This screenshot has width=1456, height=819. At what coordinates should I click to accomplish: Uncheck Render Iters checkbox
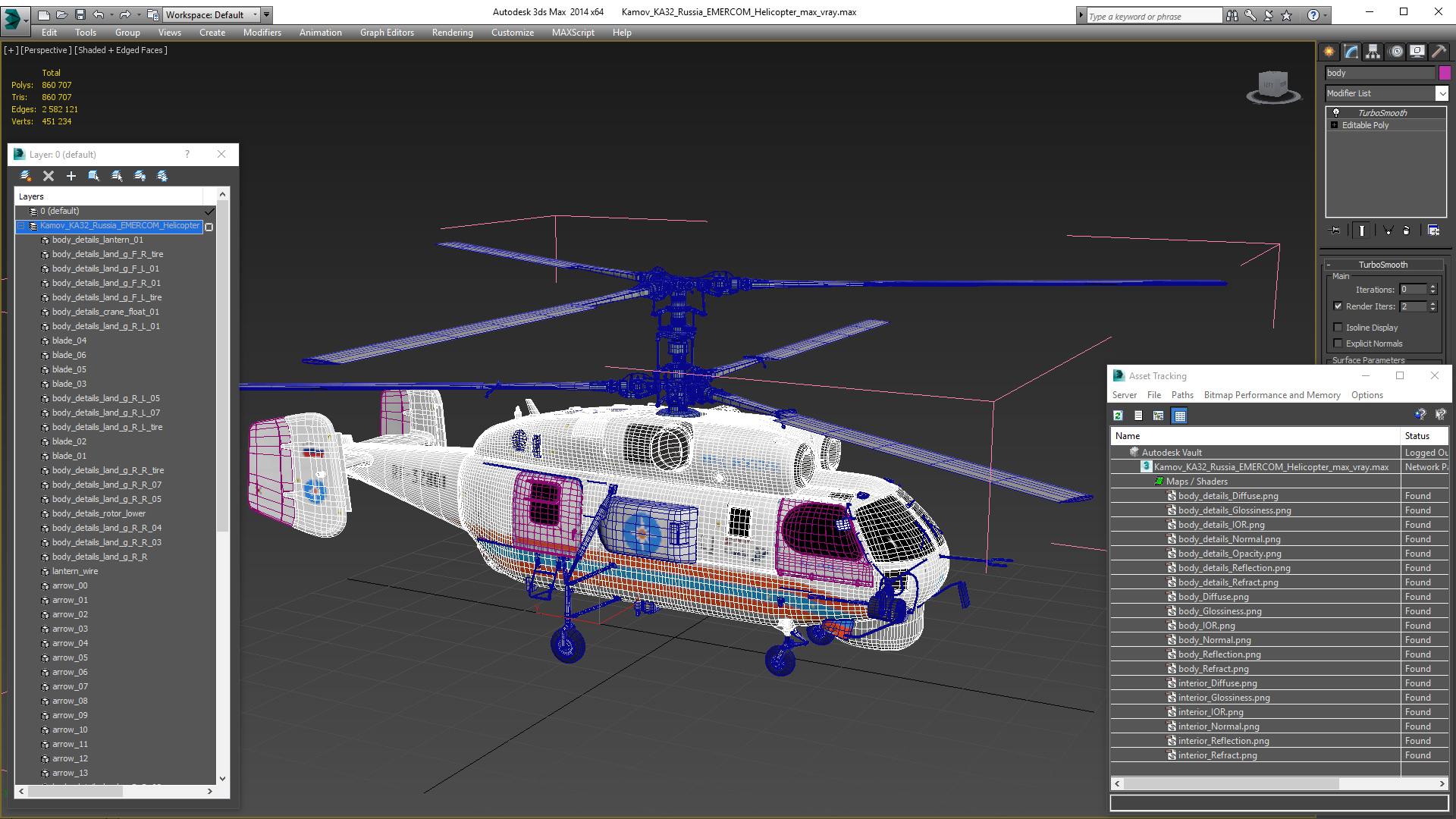tap(1338, 306)
